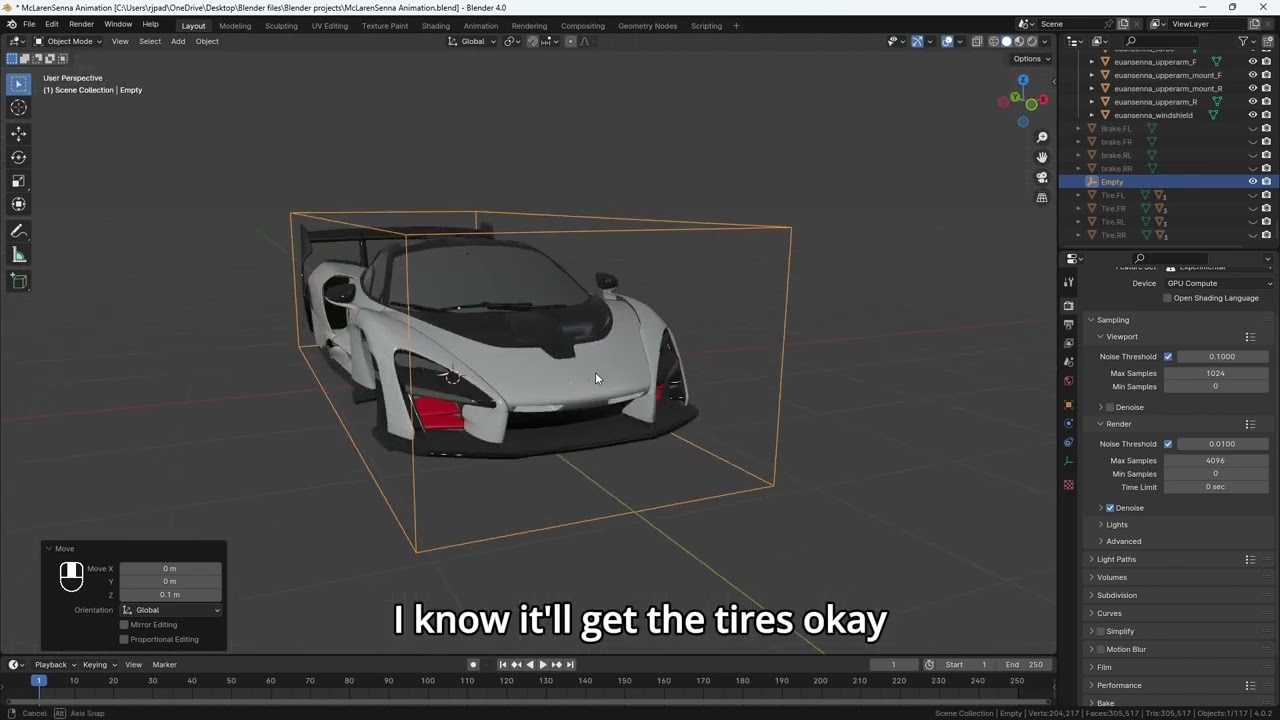The image size is (1280, 720).
Task: Switch to Shading workspace tab
Action: click(435, 25)
